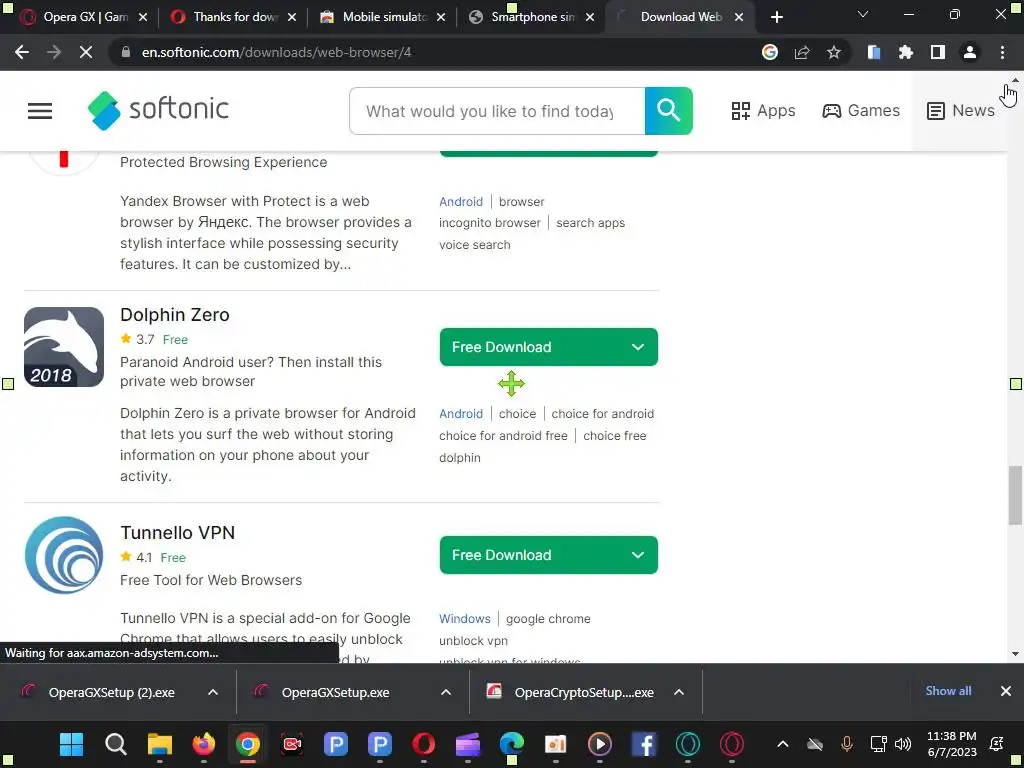The height and width of the screenshot is (768, 1024).
Task: Launch Firefox from the taskbar
Action: (204, 744)
